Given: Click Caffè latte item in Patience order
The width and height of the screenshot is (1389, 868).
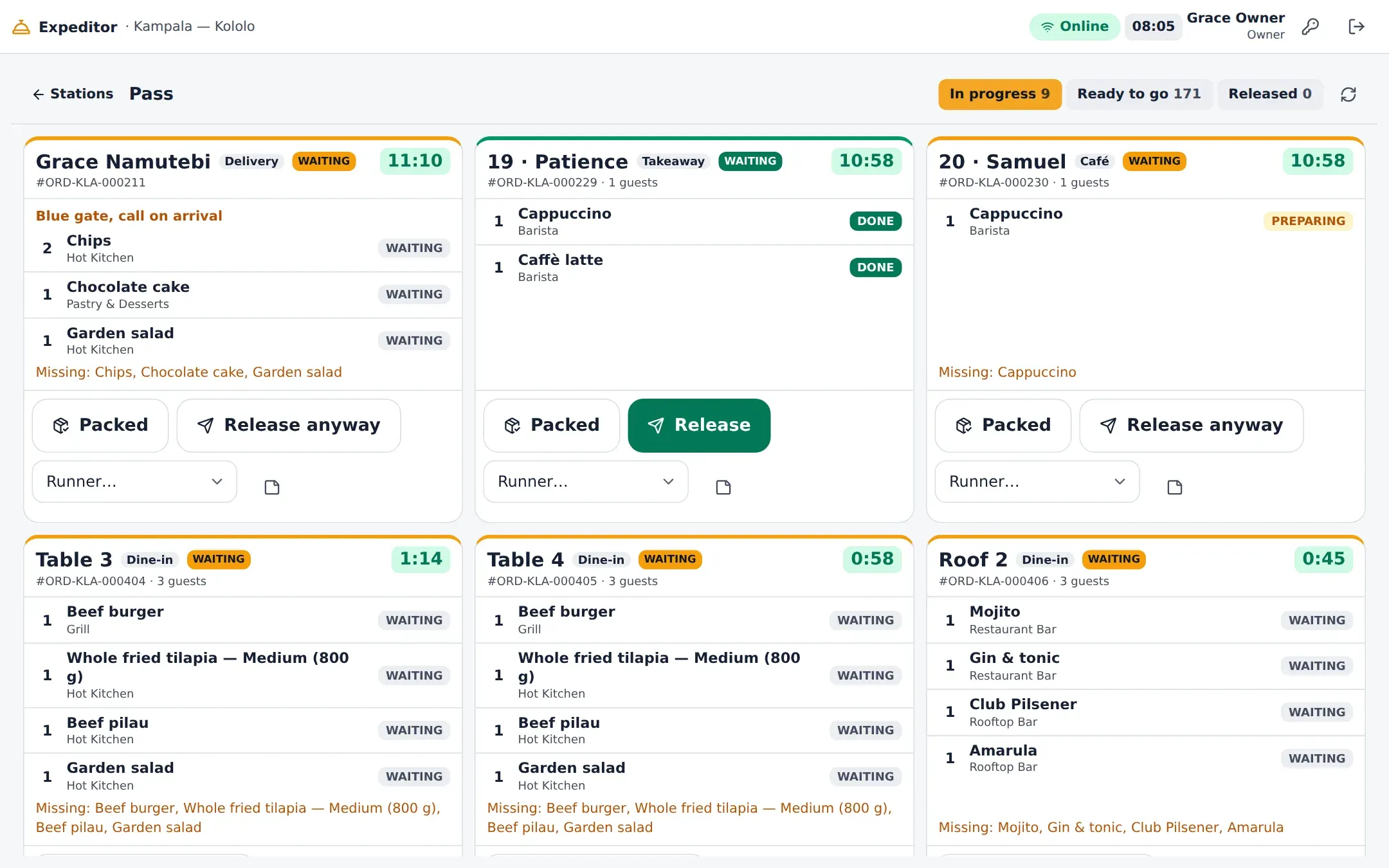Looking at the screenshot, I should click(x=694, y=267).
